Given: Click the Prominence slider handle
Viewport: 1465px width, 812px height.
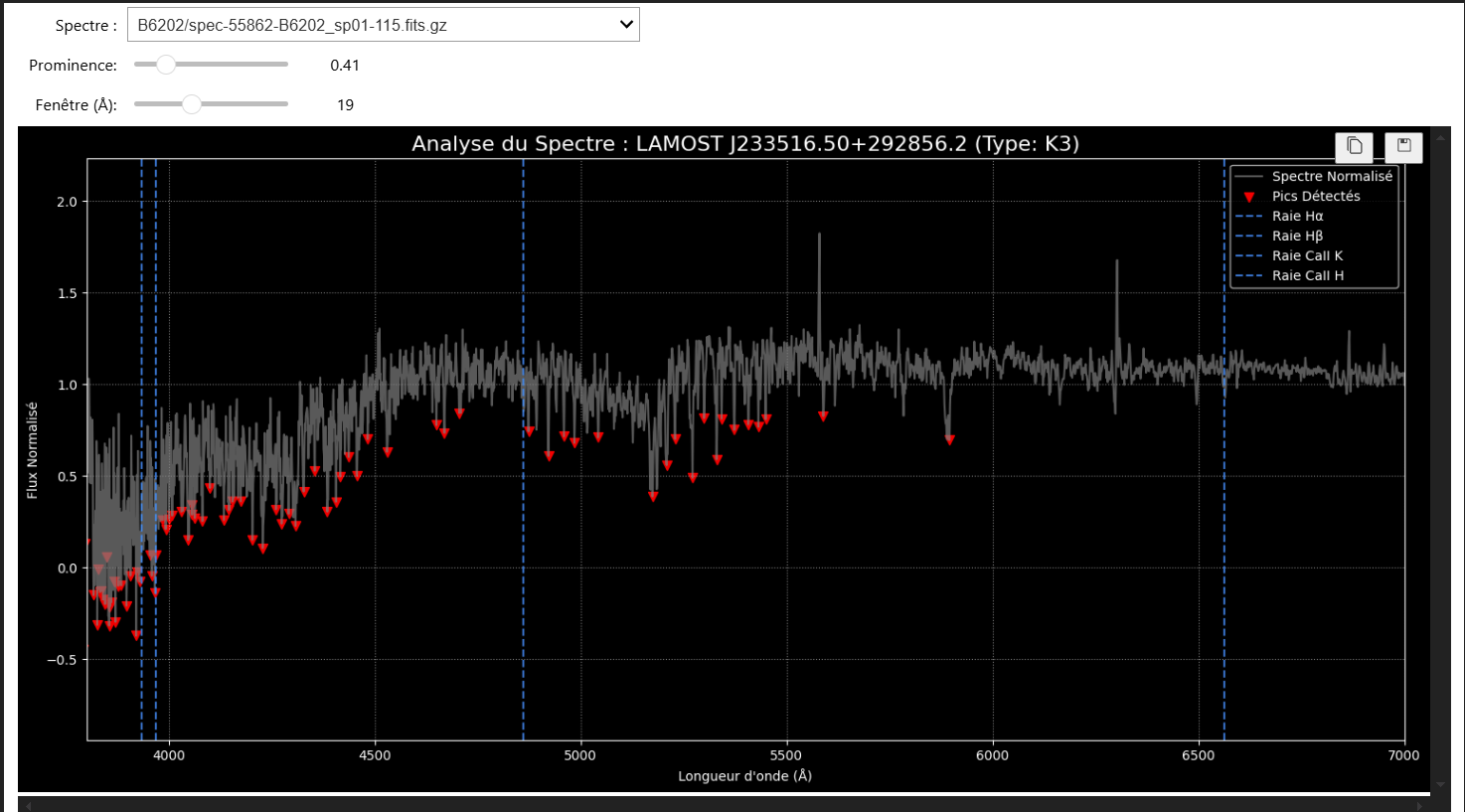Looking at the screenshot, I should pos(166,65).
